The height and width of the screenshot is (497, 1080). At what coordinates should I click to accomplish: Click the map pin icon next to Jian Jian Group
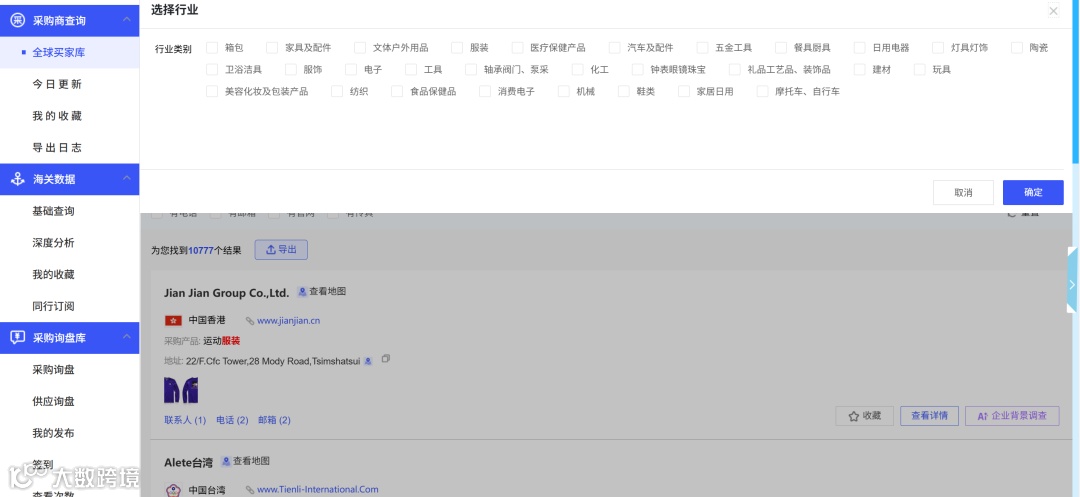302,292
